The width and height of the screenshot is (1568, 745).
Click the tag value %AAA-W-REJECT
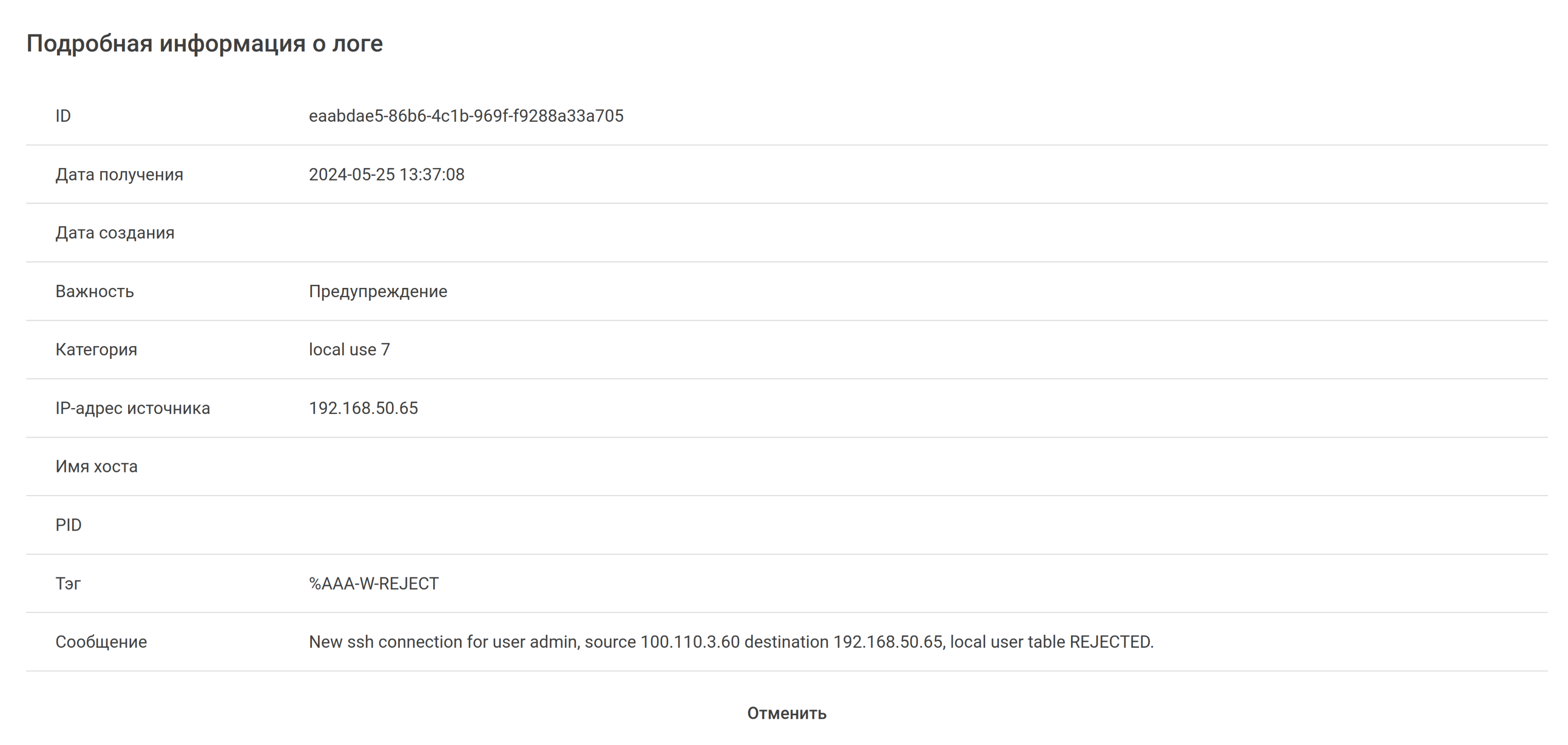coord(373,583)
